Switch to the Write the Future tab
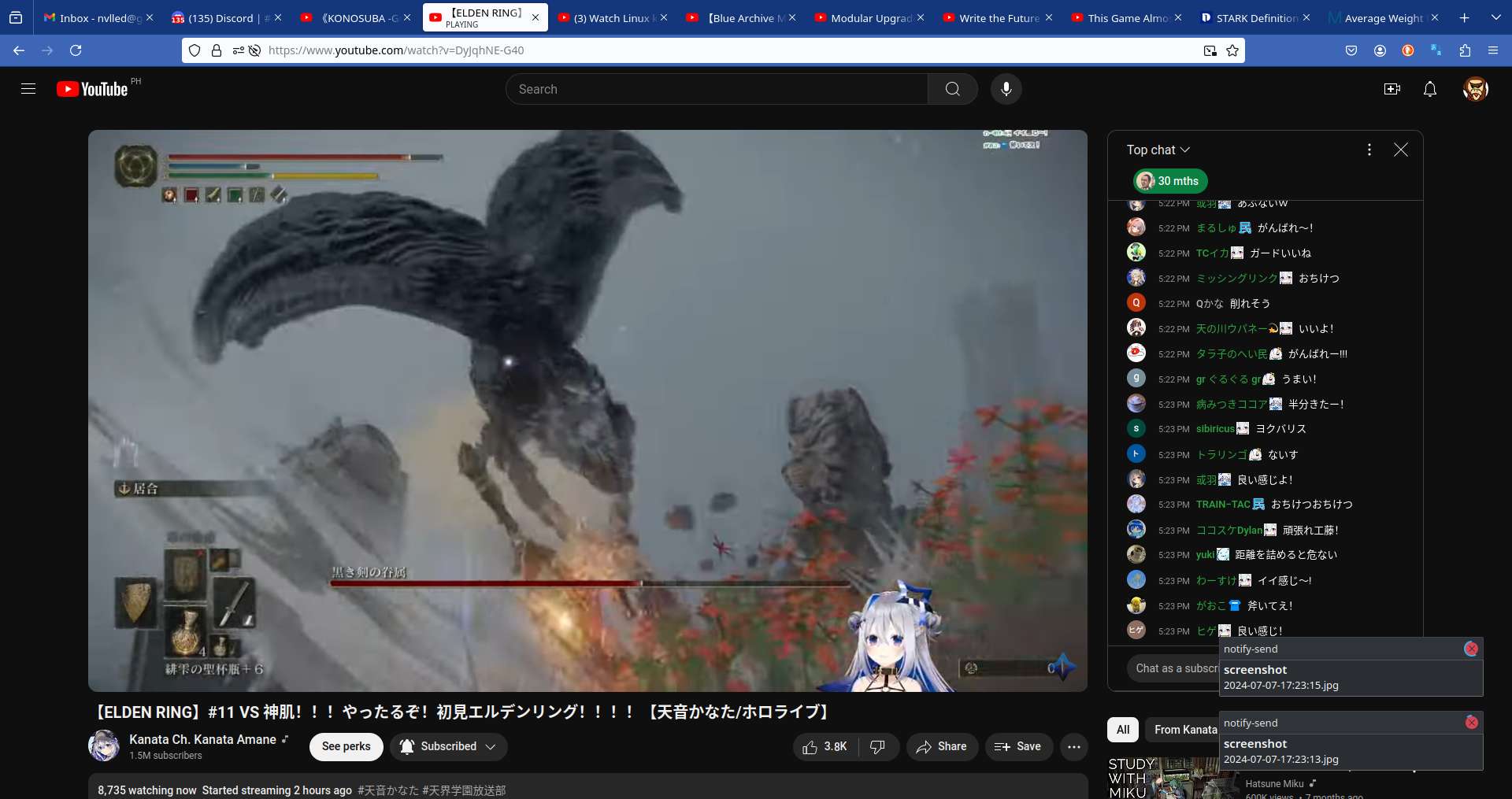Viewport: 1512px width, 799px height. pyautogui.click(x=999, y=17)
